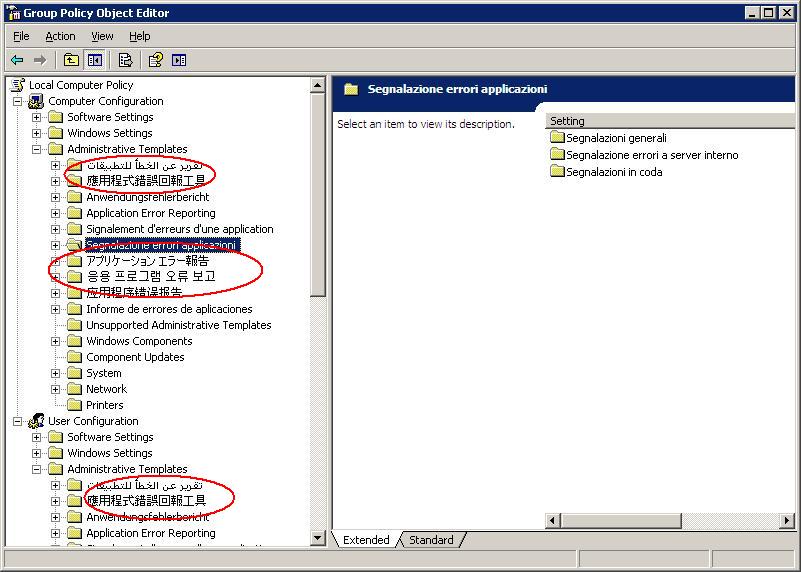Expand the Application Error Reporting folder under Computer Configuration
Screen dimensions: 801x572
pyautogui.click(x=55, y=213)
